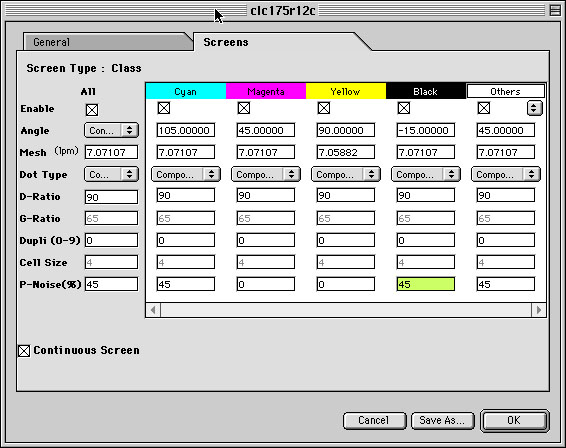Click the All Dupli (0-9) field
The width and height of the screenshot is (566, 448).
[112, 240]
